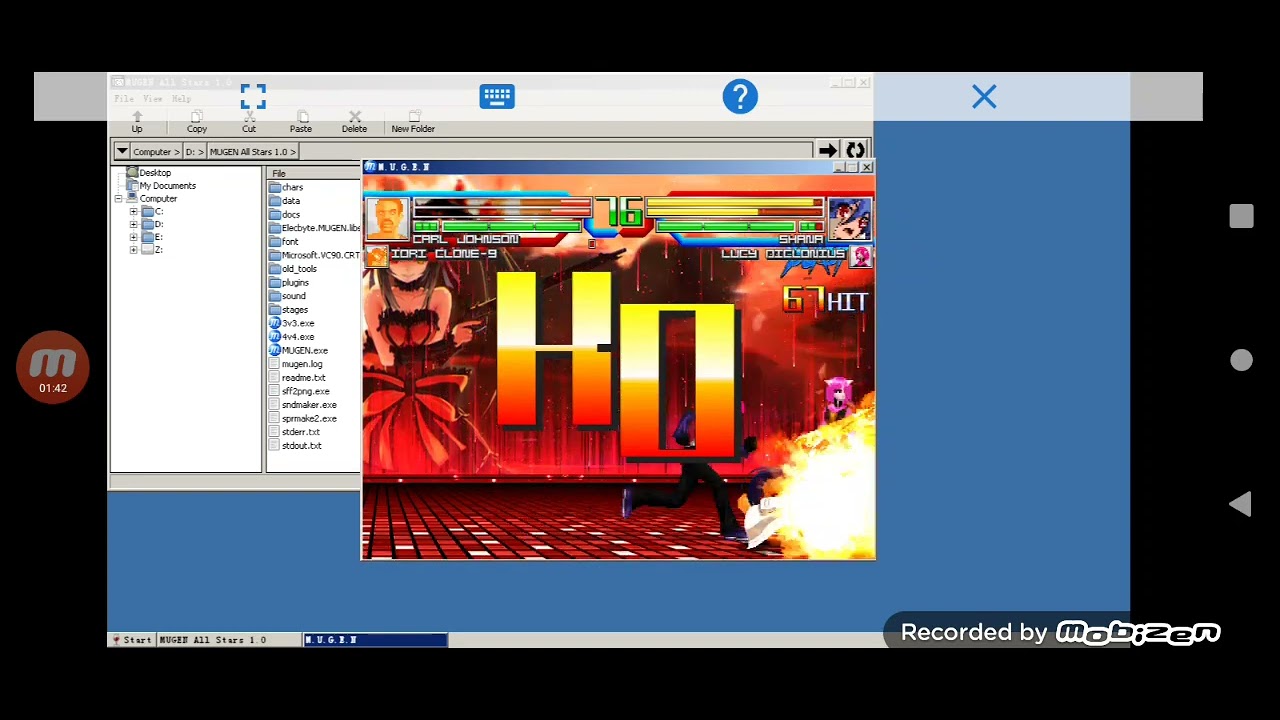The height and width of the screenshot is (720, 1280).
Task: Click Carl Johnson portrait in game
Action: pos(387,218)
